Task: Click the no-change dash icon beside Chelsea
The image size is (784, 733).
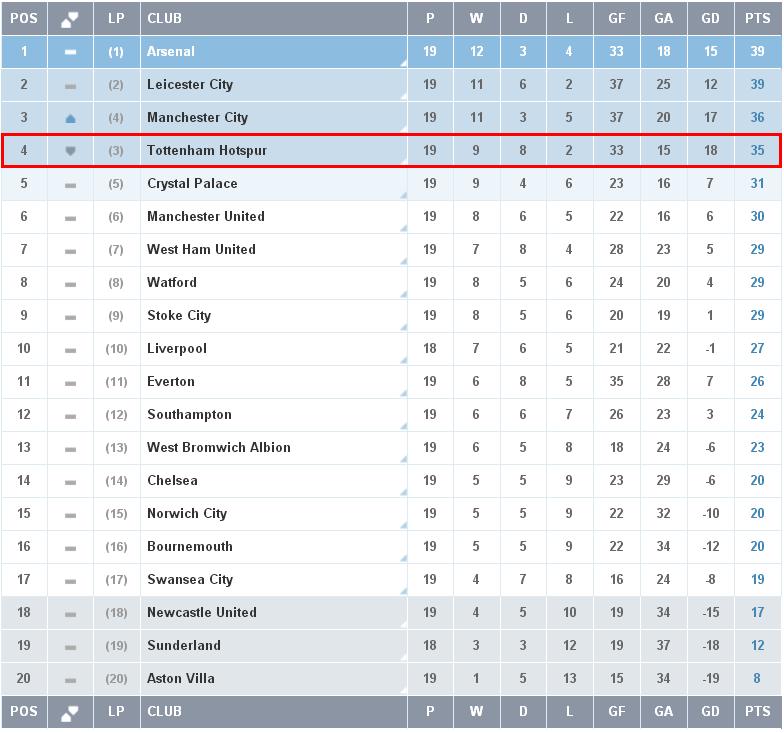Action: pos(70,481)
